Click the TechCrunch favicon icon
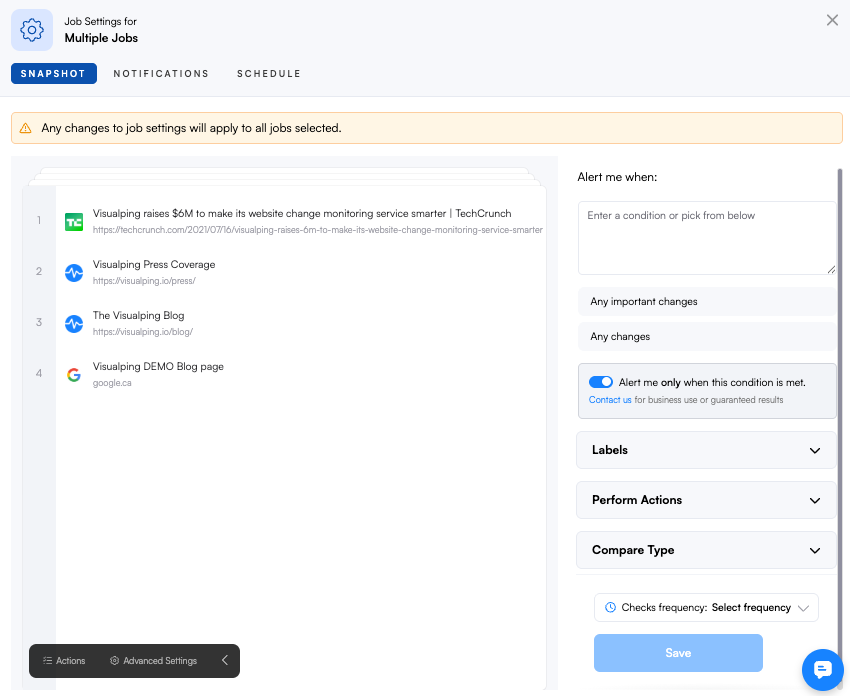The height and width of the screenshot is (696, 850). pos(74,222)
